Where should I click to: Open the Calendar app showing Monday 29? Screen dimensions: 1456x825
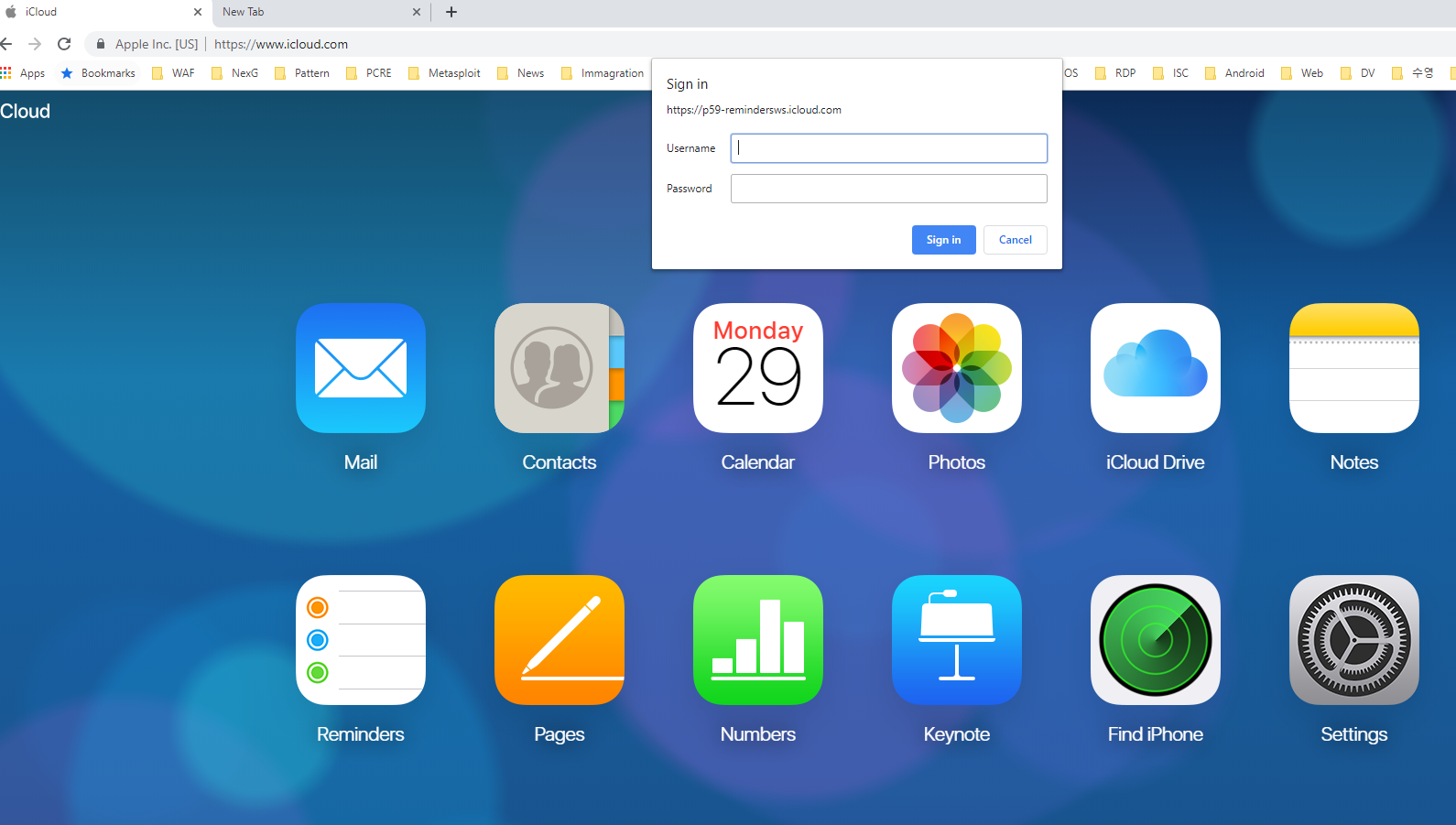click(758, 368)
